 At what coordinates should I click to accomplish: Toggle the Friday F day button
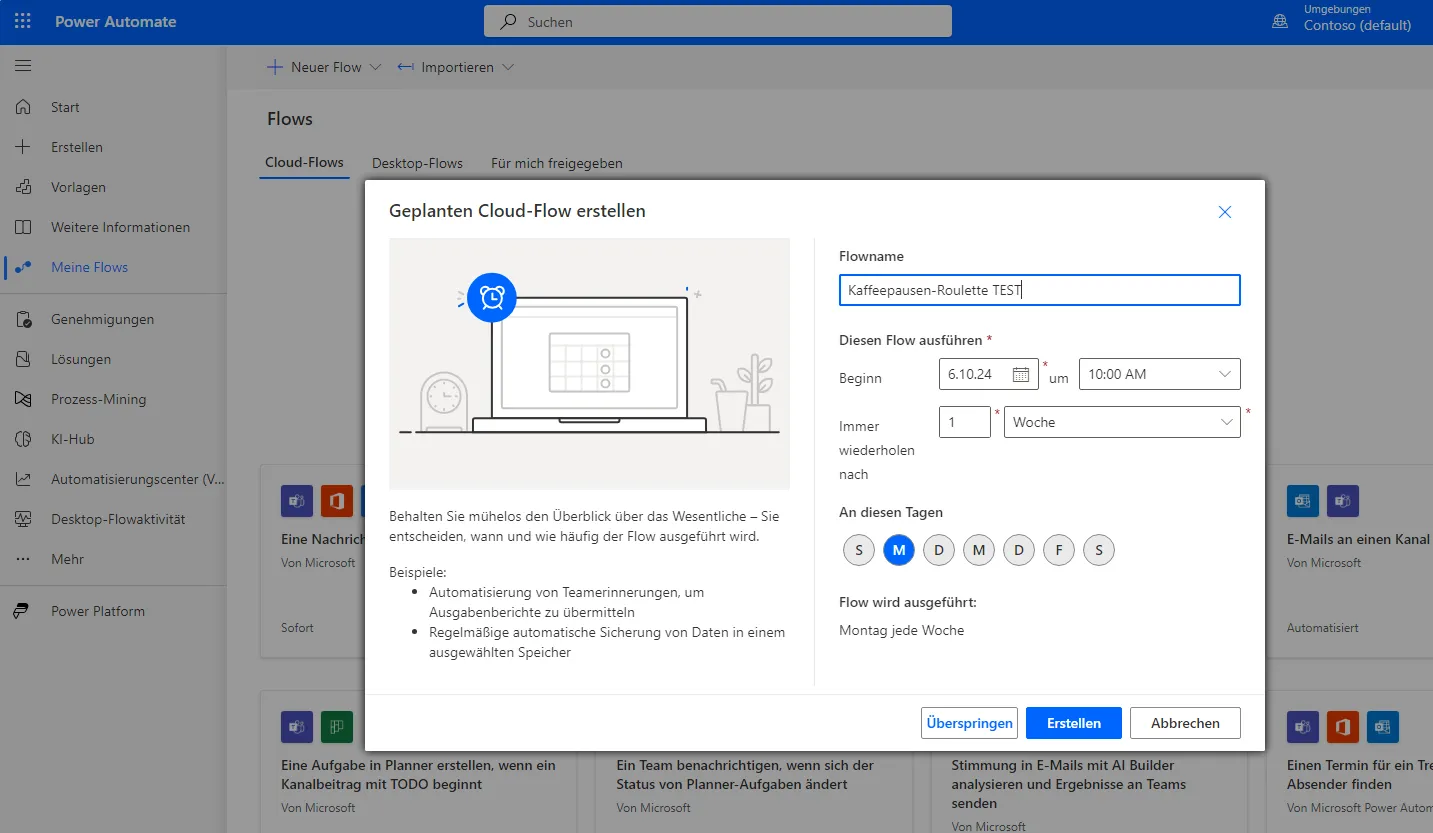click(1059, 550)
